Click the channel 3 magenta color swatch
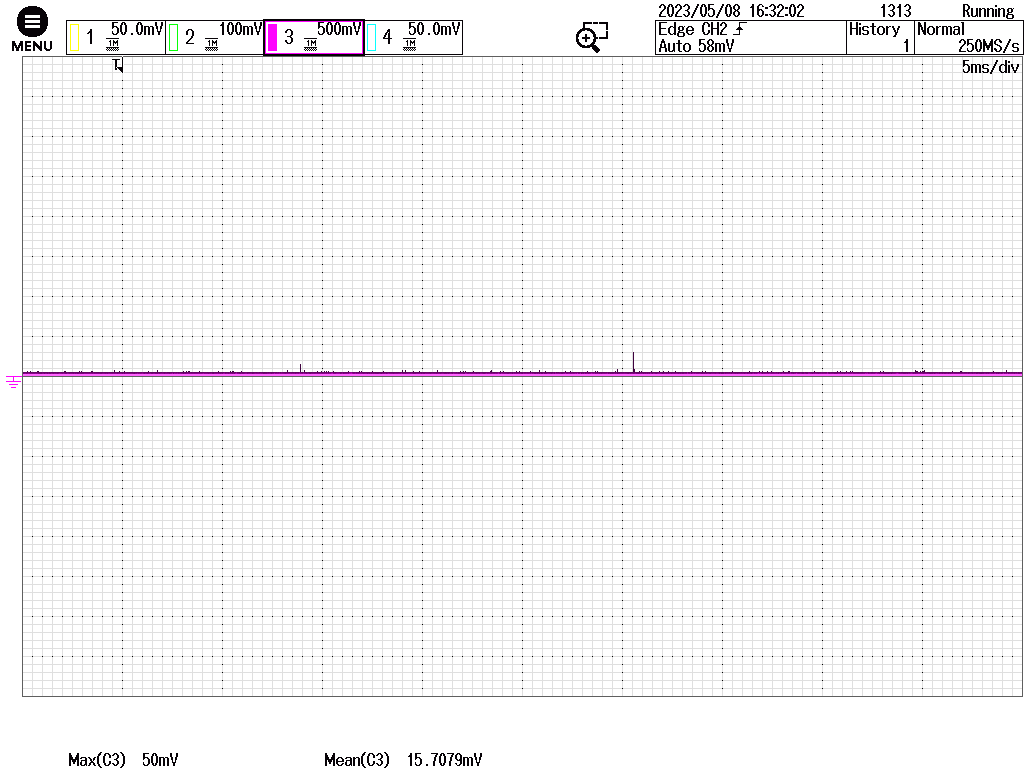 click(272, 38)
